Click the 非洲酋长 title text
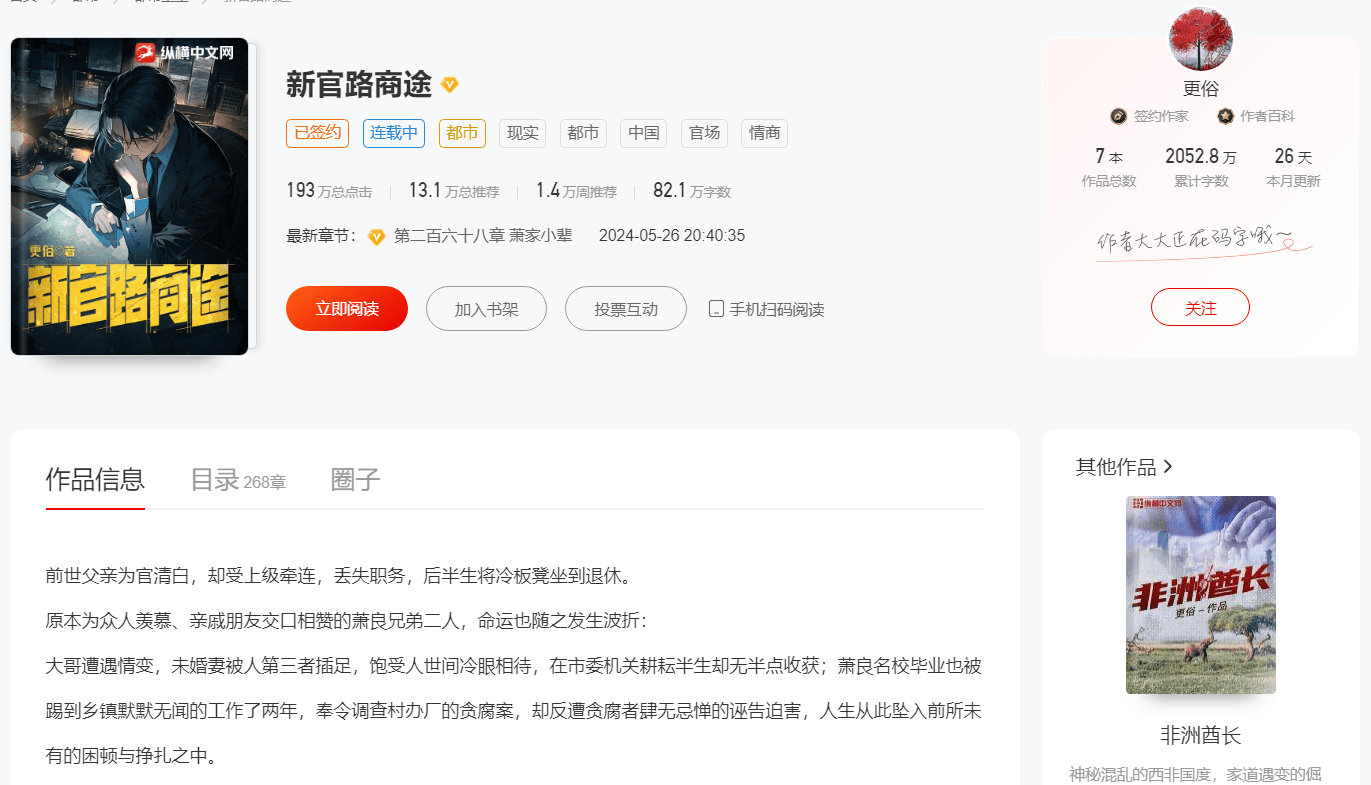This screenshot has height=785, width=1371. point(1201,736)
